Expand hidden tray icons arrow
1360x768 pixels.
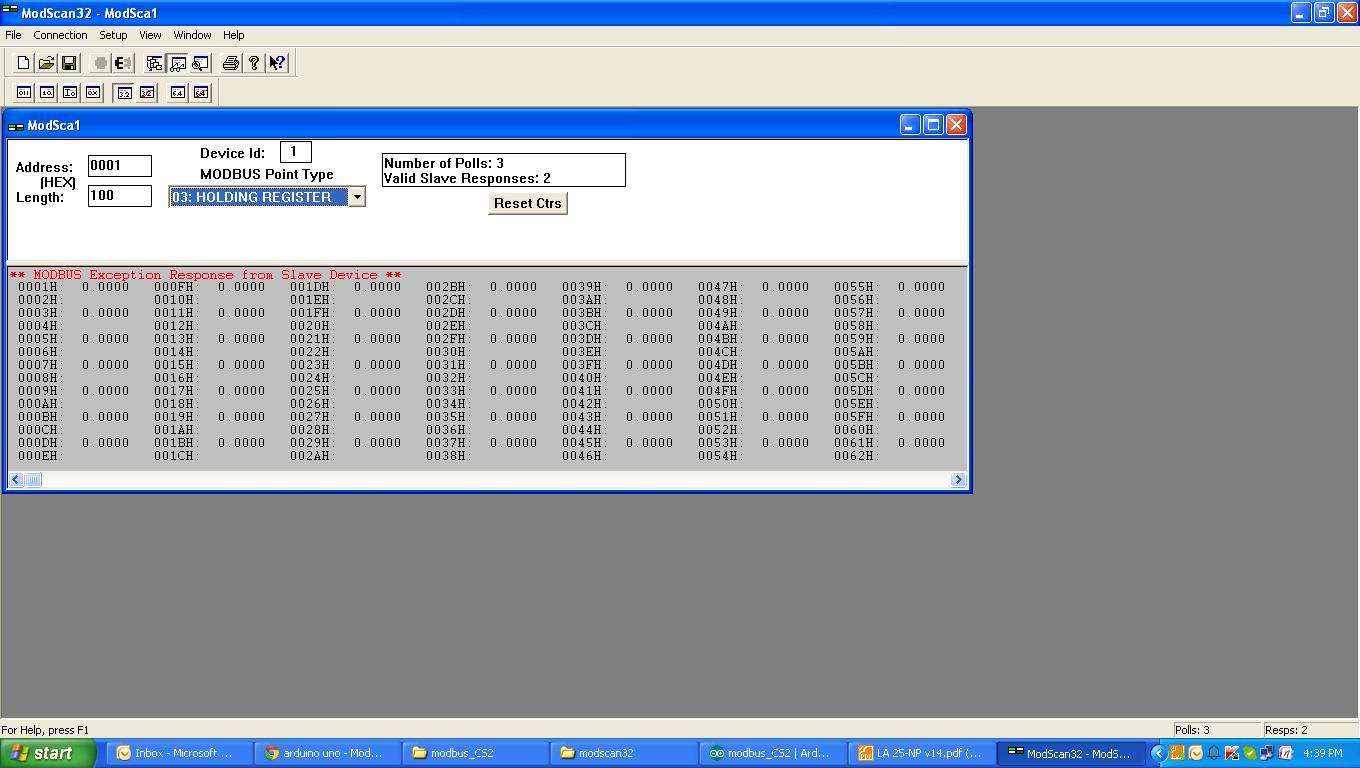(x=1158, y=753)
